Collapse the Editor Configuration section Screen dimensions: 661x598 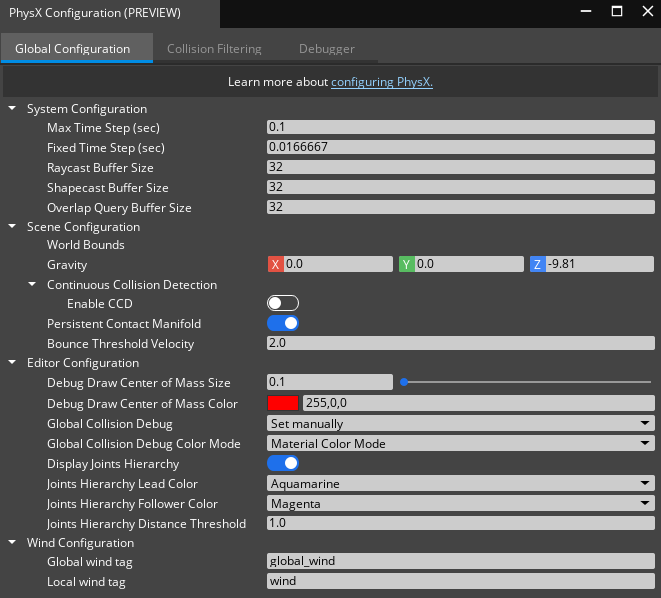click(x=12, y=363)
